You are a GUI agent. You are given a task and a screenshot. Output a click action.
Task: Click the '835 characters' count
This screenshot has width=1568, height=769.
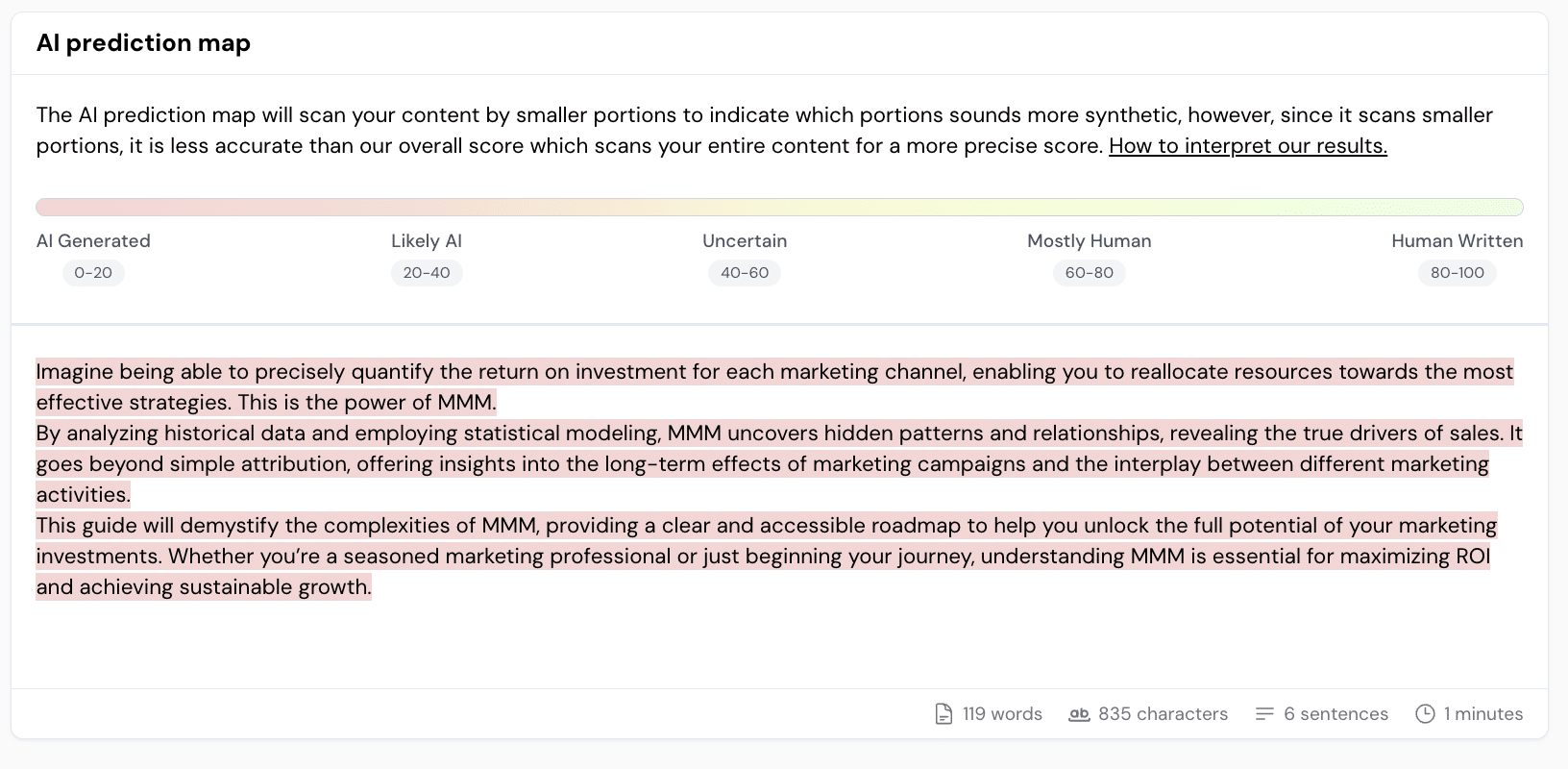click(x=1163, y=714)
